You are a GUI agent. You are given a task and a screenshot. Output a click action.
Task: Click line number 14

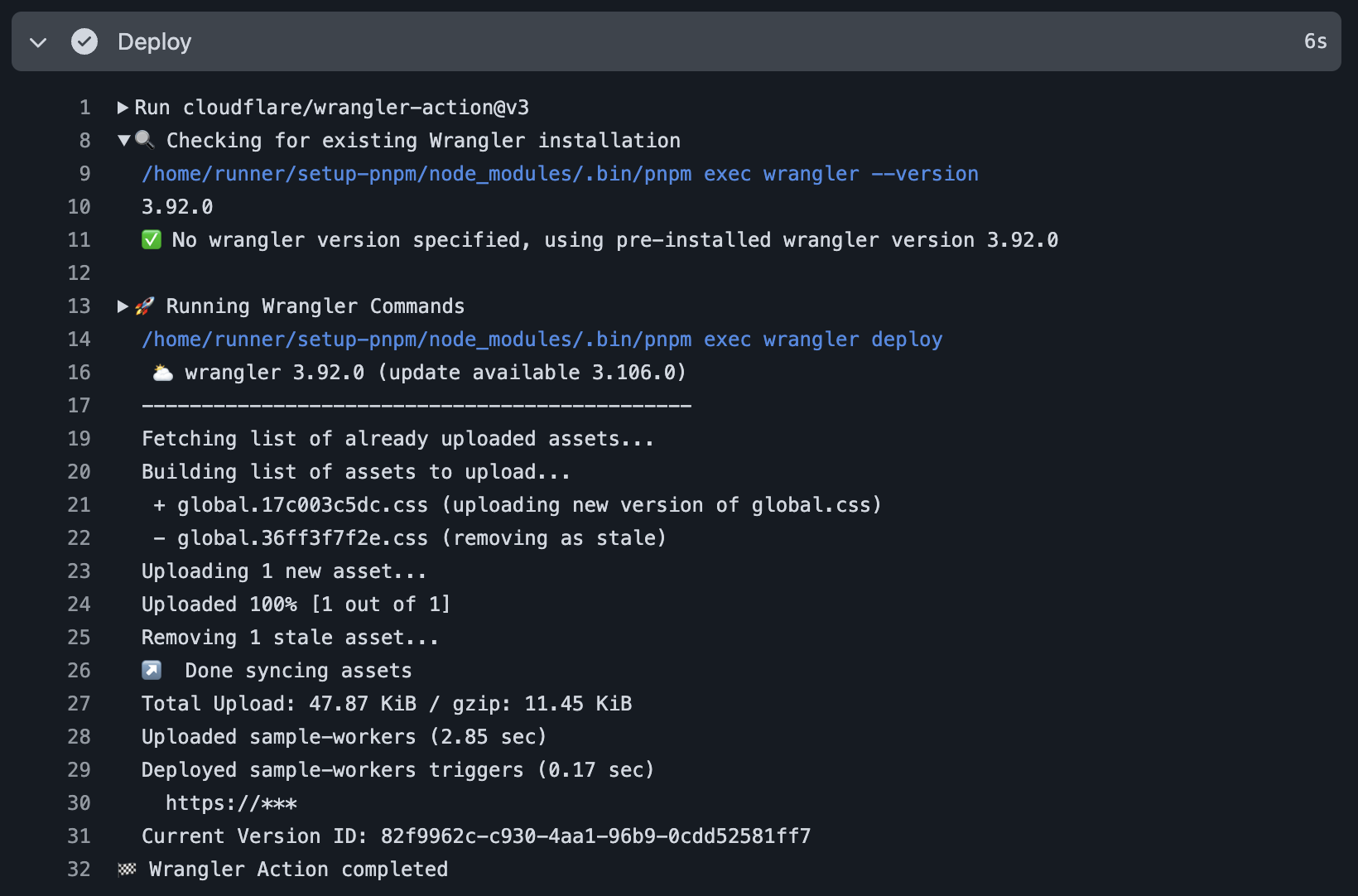79,340
